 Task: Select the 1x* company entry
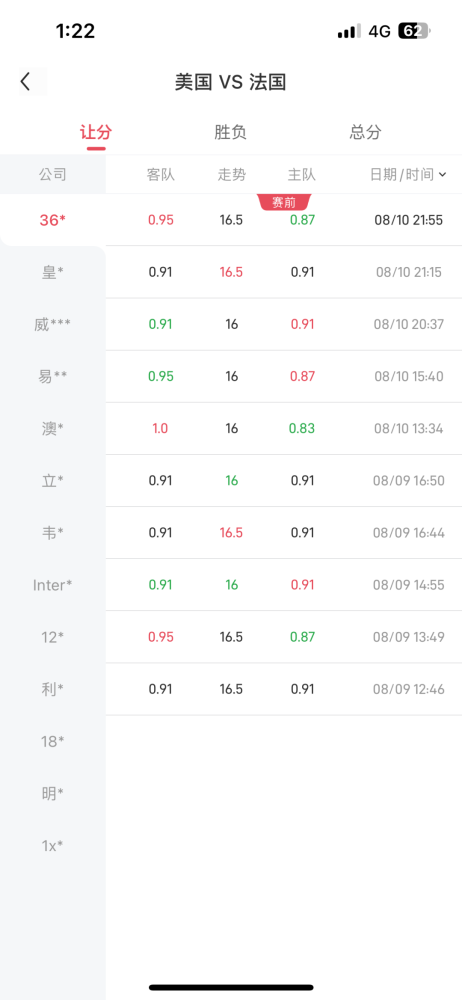53,846
